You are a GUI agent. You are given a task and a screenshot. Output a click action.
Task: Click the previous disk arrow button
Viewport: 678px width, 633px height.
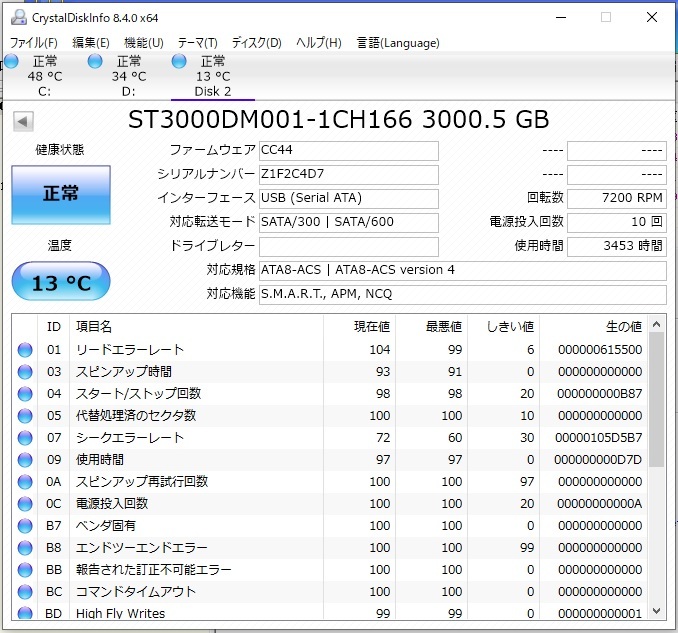coord(23,121)
